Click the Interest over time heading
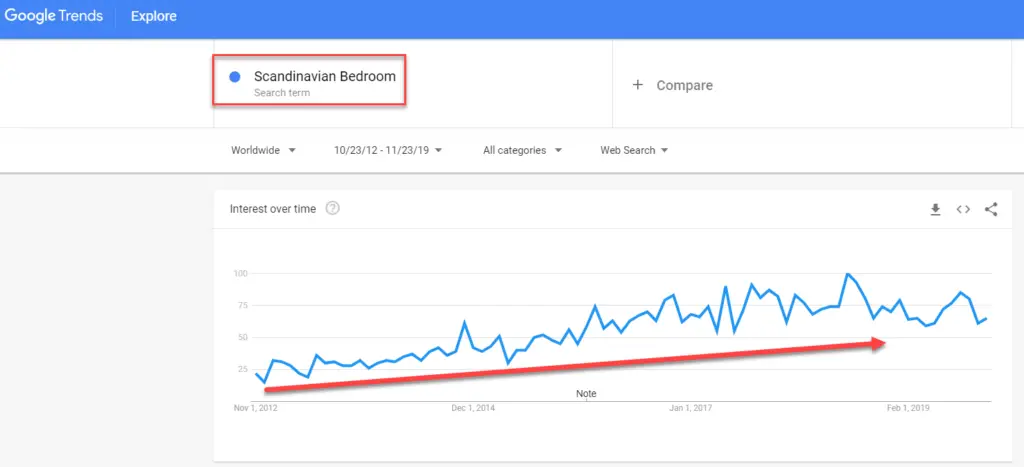This screenshot has width=1024, height=467. pos(273,209)
